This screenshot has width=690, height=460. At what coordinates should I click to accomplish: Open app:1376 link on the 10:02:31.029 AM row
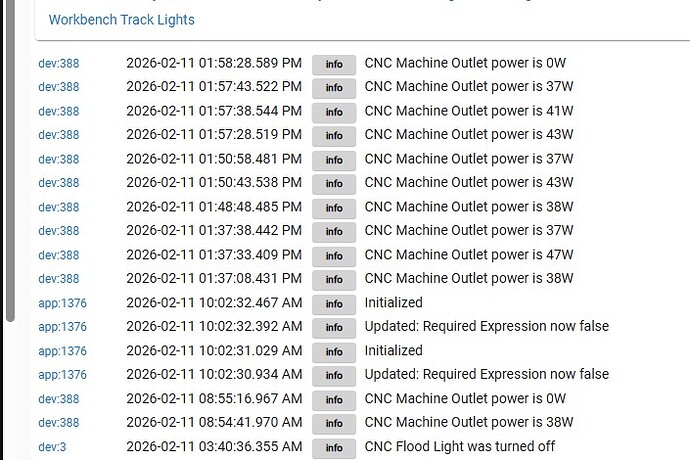[62, 351]
